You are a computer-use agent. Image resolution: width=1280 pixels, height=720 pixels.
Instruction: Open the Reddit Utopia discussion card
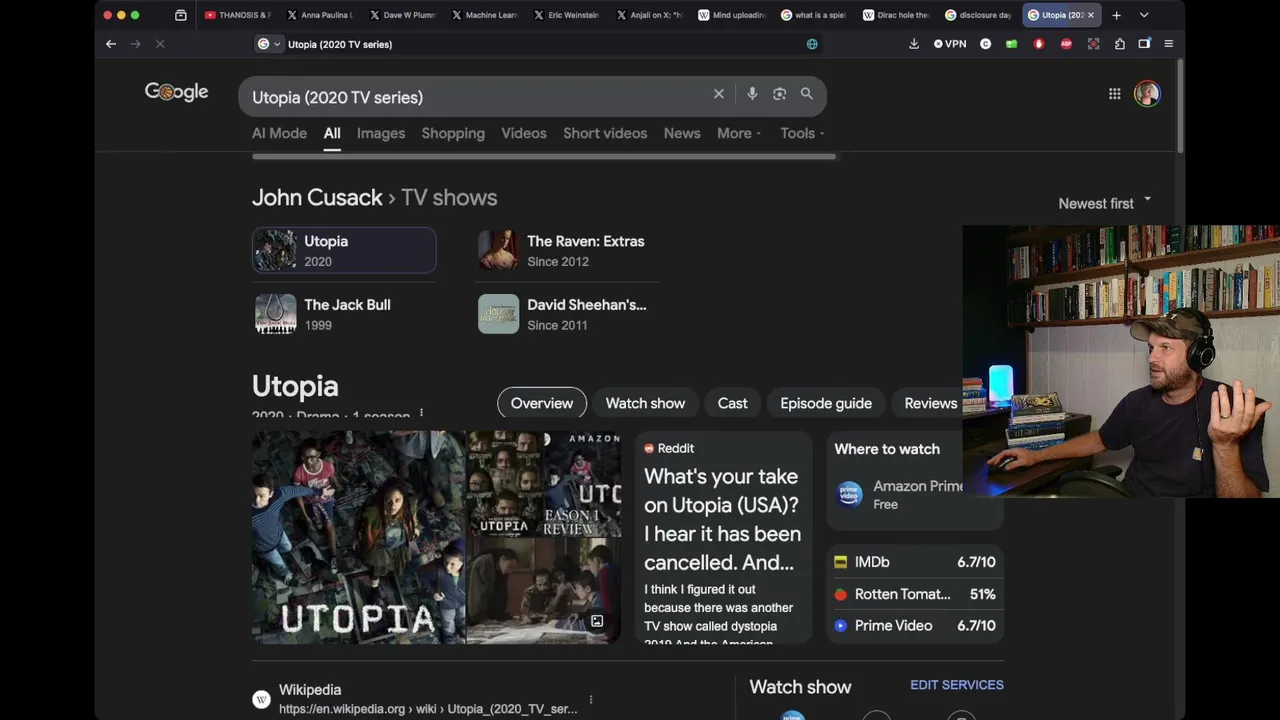(723, 538)
